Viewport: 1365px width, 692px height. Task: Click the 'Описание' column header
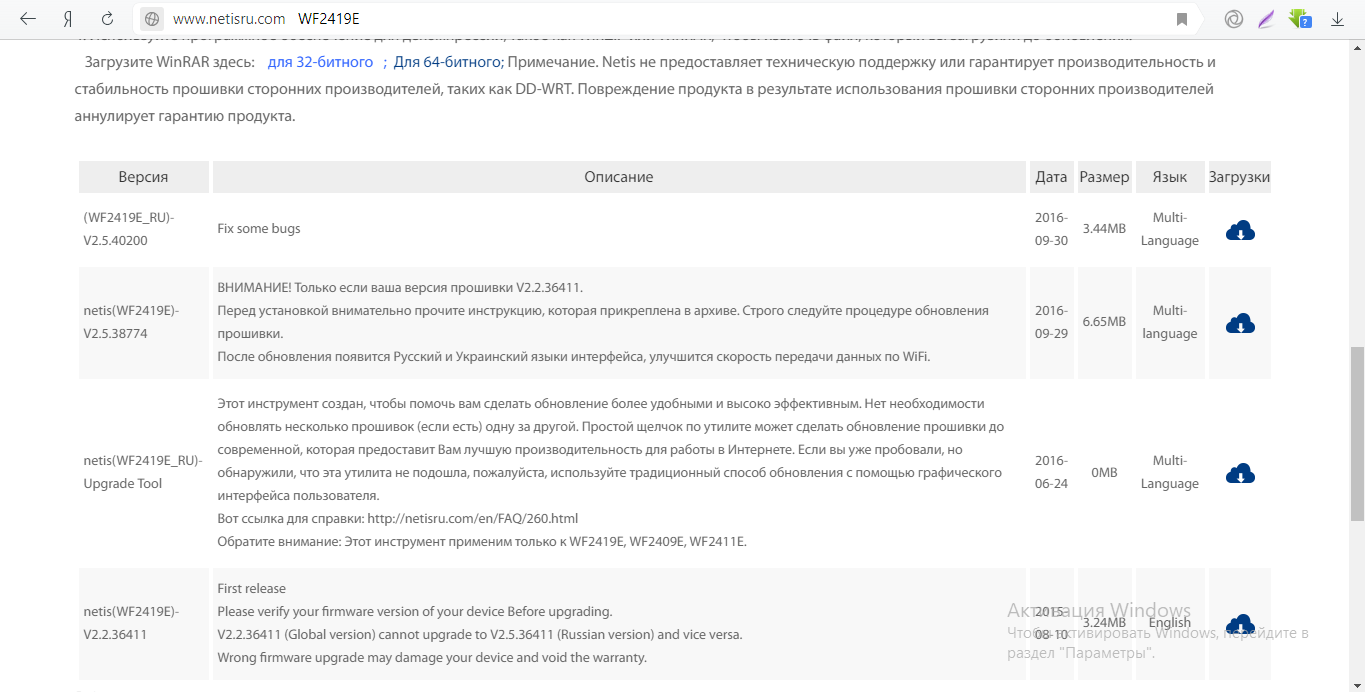(x=619, y=177)
